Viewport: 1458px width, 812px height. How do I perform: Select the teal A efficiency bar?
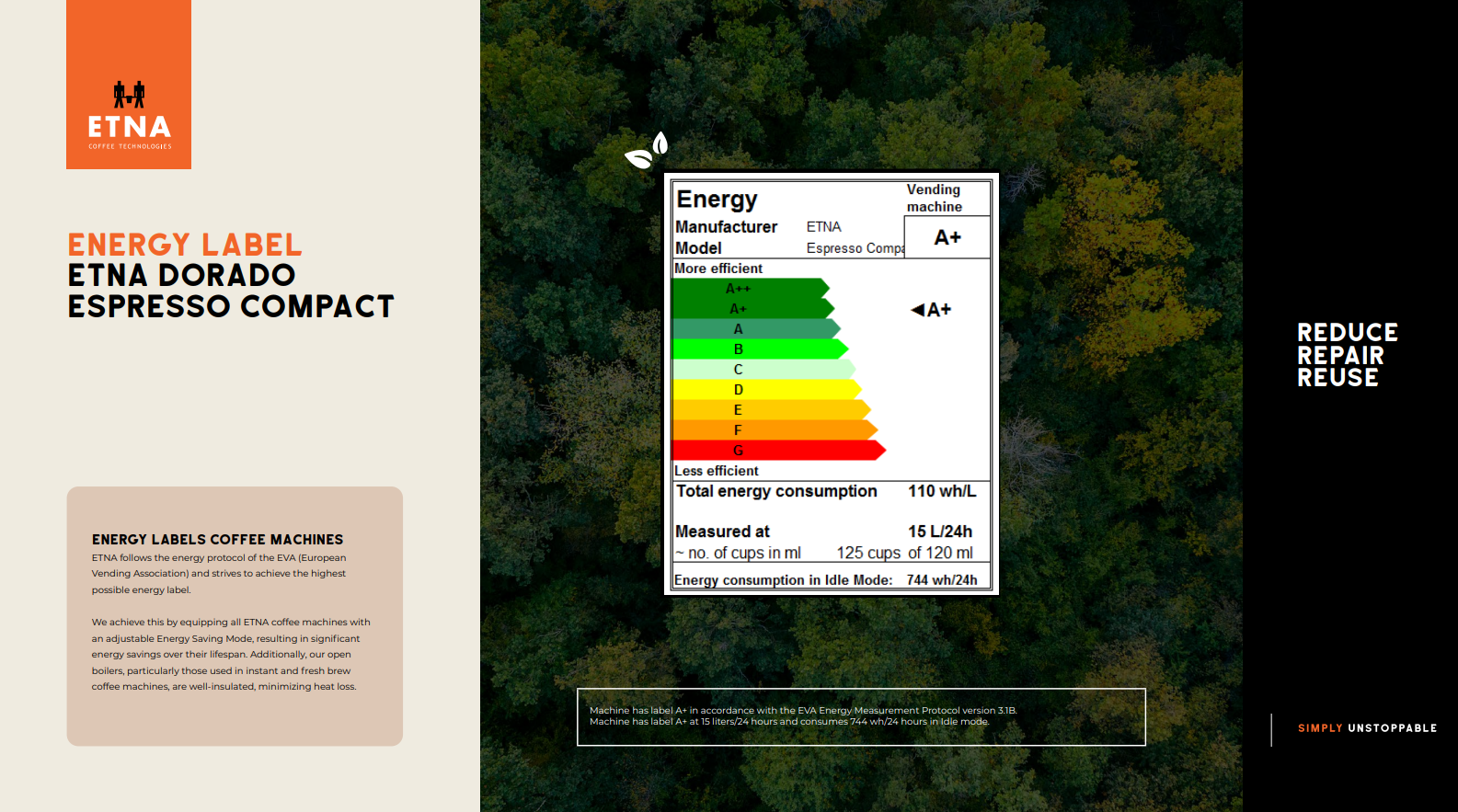(756, 329)
